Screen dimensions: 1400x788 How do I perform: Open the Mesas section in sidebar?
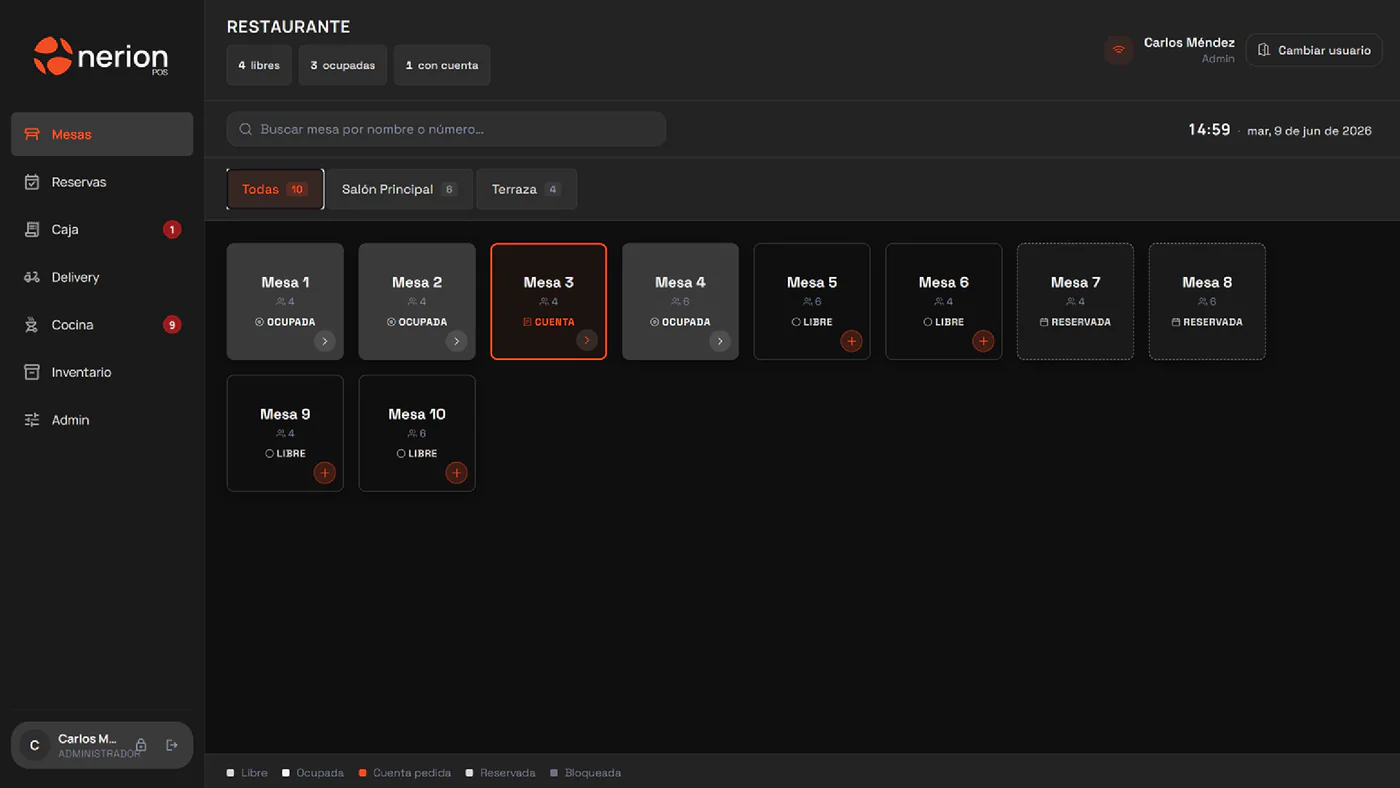pyautogui.click(x=102, y=134)
